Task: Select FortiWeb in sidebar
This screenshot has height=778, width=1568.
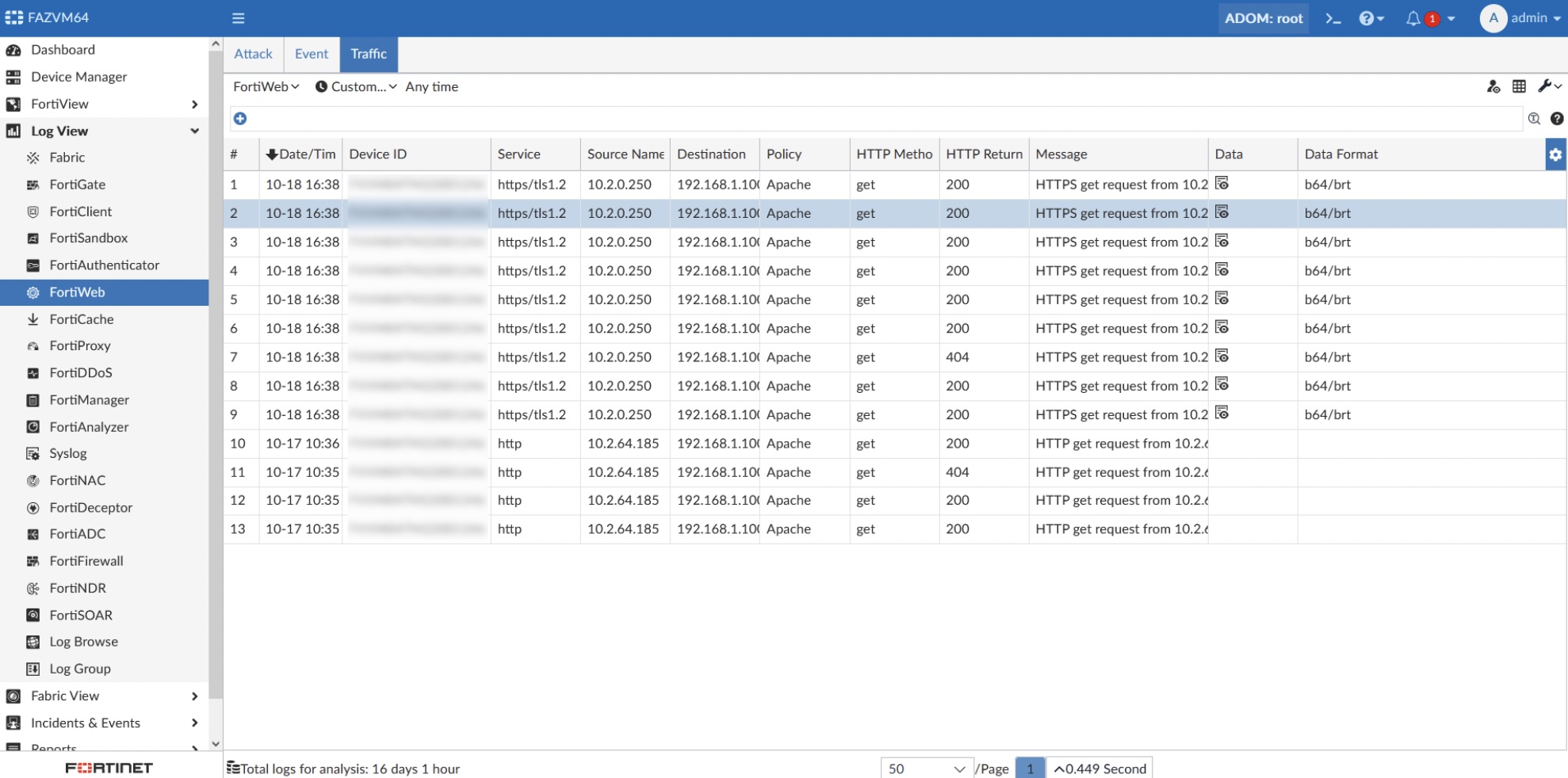Action: (x=105, y=292)
